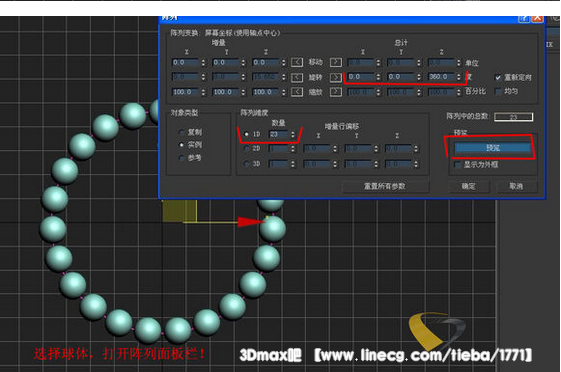The image size is (561, 372).
Task: Click the yellow plane handle of the move gizmo
Action: click(179, 211)
